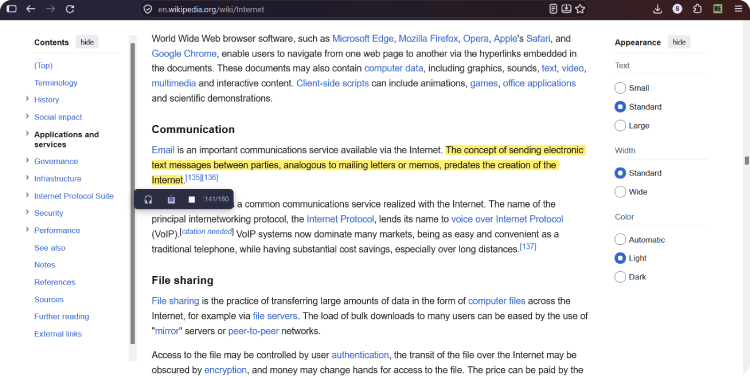Screen dimensions: 750x377
Task: Follow citation 135 reference
Action: (193, 177)
